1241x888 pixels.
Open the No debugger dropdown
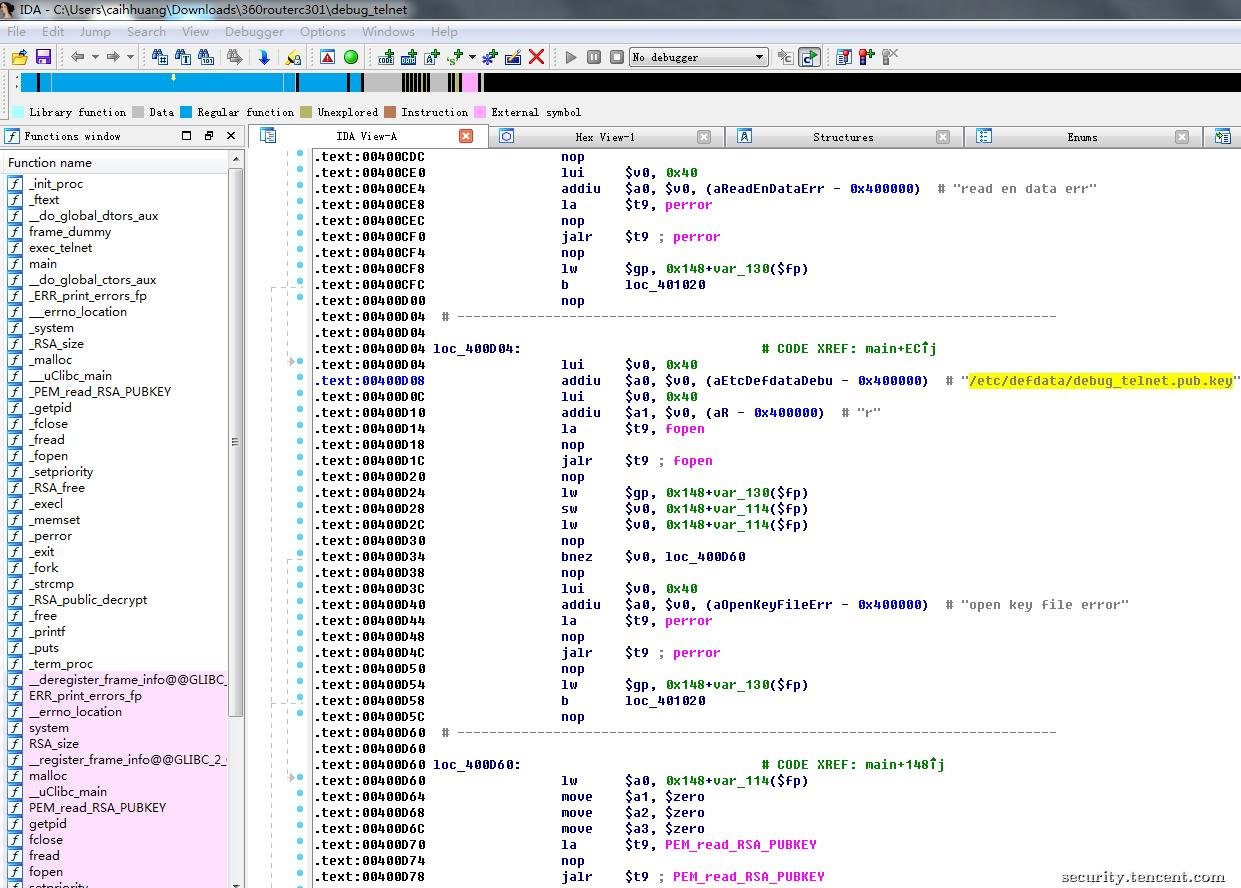[x=760, y=57]
